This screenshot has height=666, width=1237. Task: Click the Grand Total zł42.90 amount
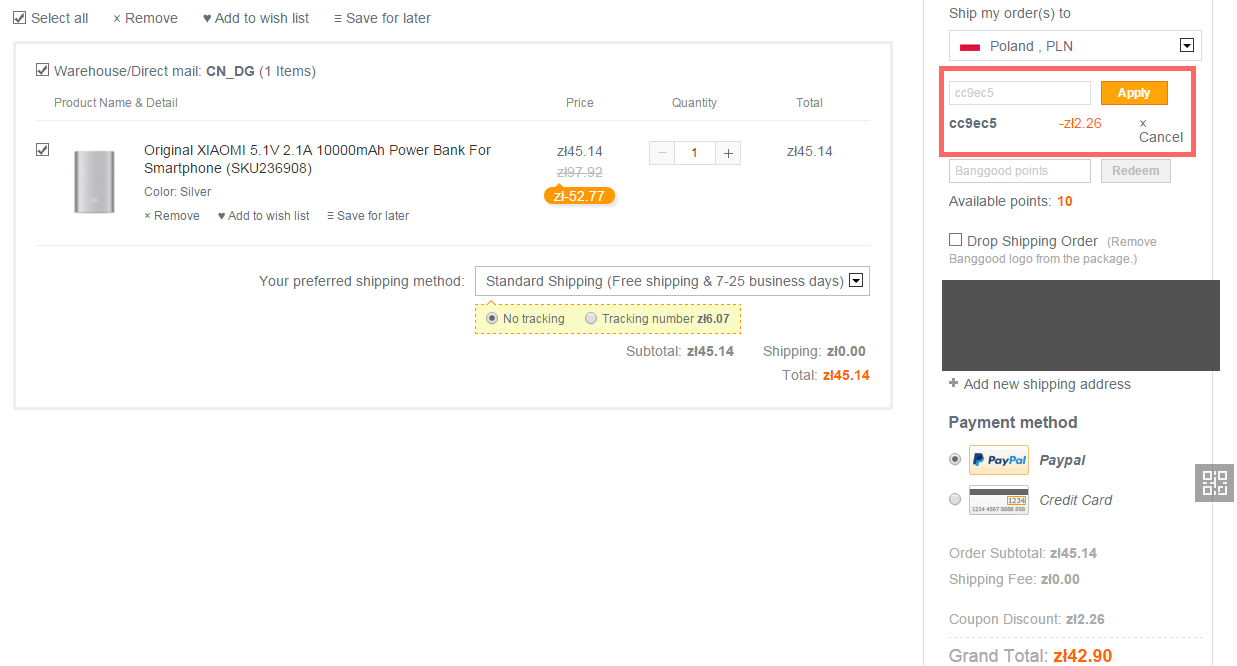click(x=1083, y=656)
